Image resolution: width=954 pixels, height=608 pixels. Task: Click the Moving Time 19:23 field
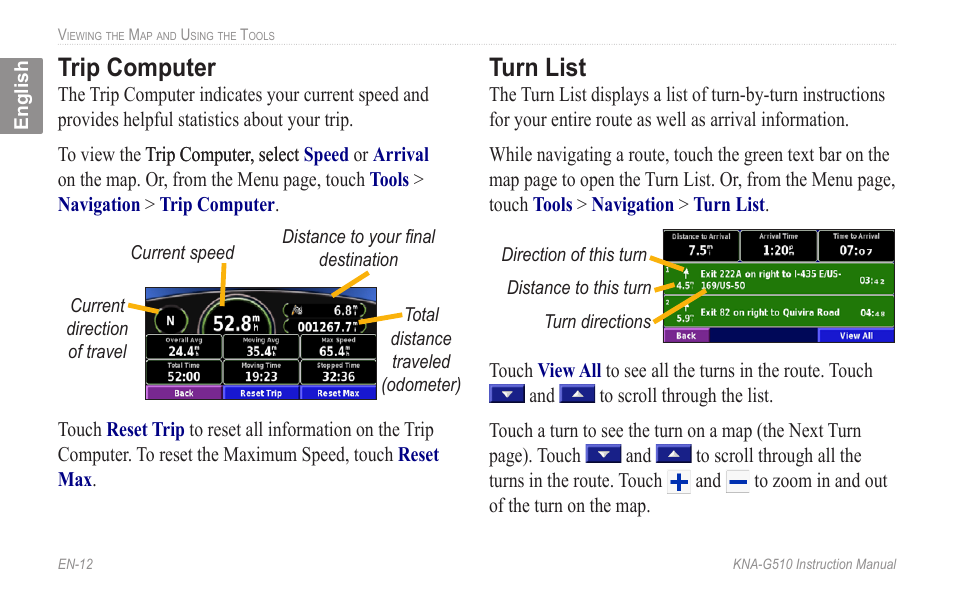[x=261, y=373]
